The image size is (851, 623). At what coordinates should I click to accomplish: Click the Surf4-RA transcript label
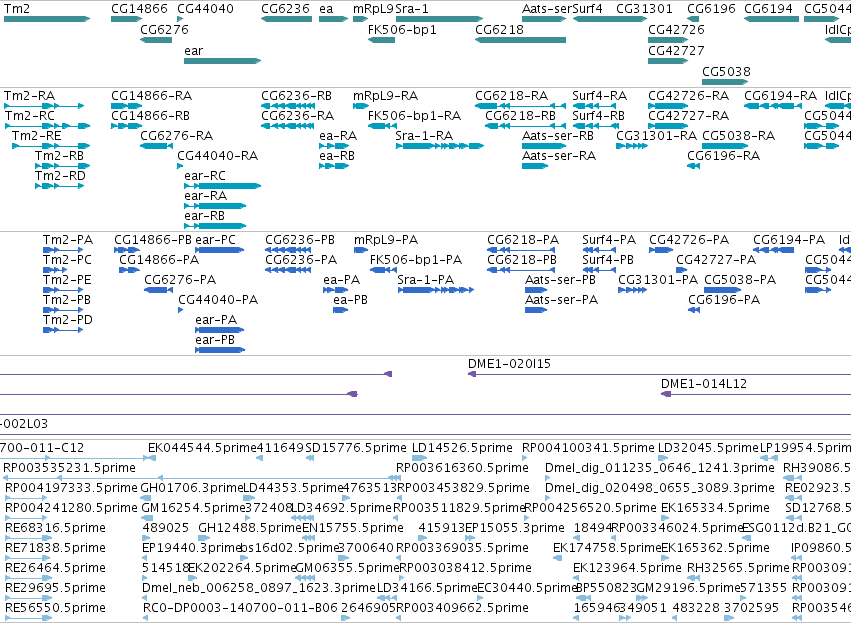coord(600,96)
